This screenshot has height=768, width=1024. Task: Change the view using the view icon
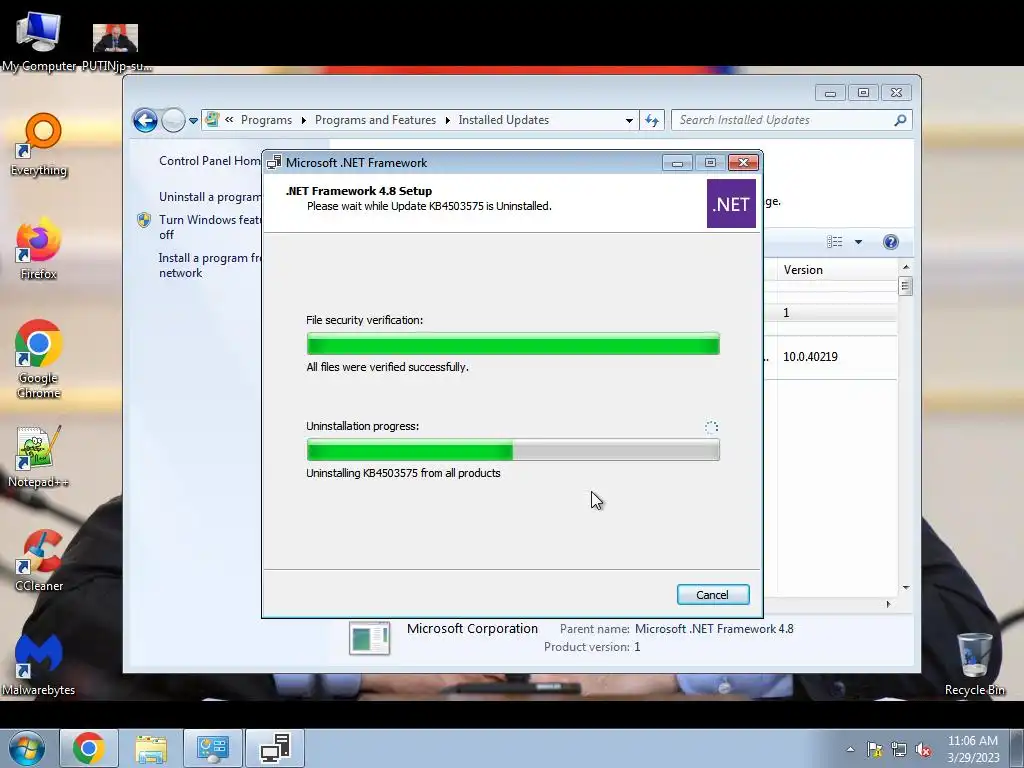click(x=835, y=242)
